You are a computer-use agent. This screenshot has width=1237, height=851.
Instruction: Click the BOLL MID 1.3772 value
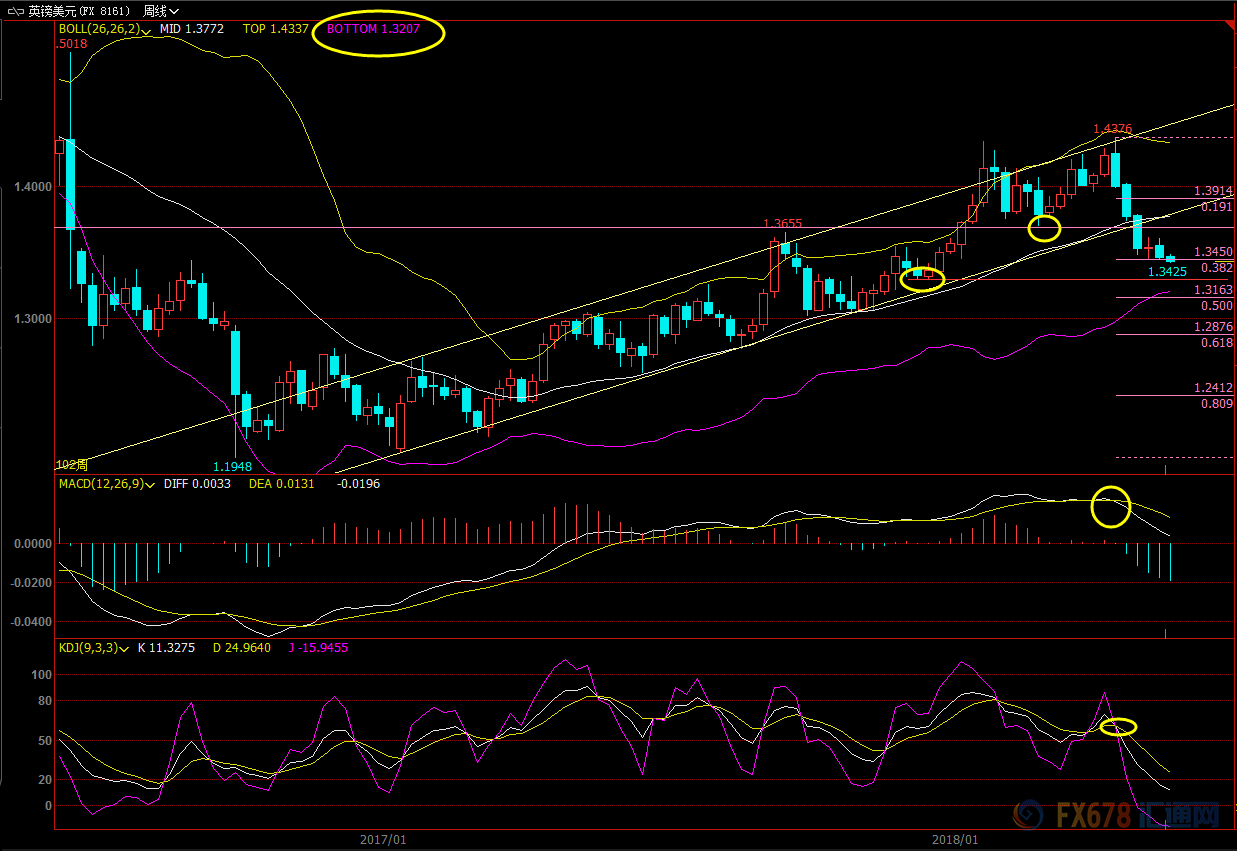[187, 30]
